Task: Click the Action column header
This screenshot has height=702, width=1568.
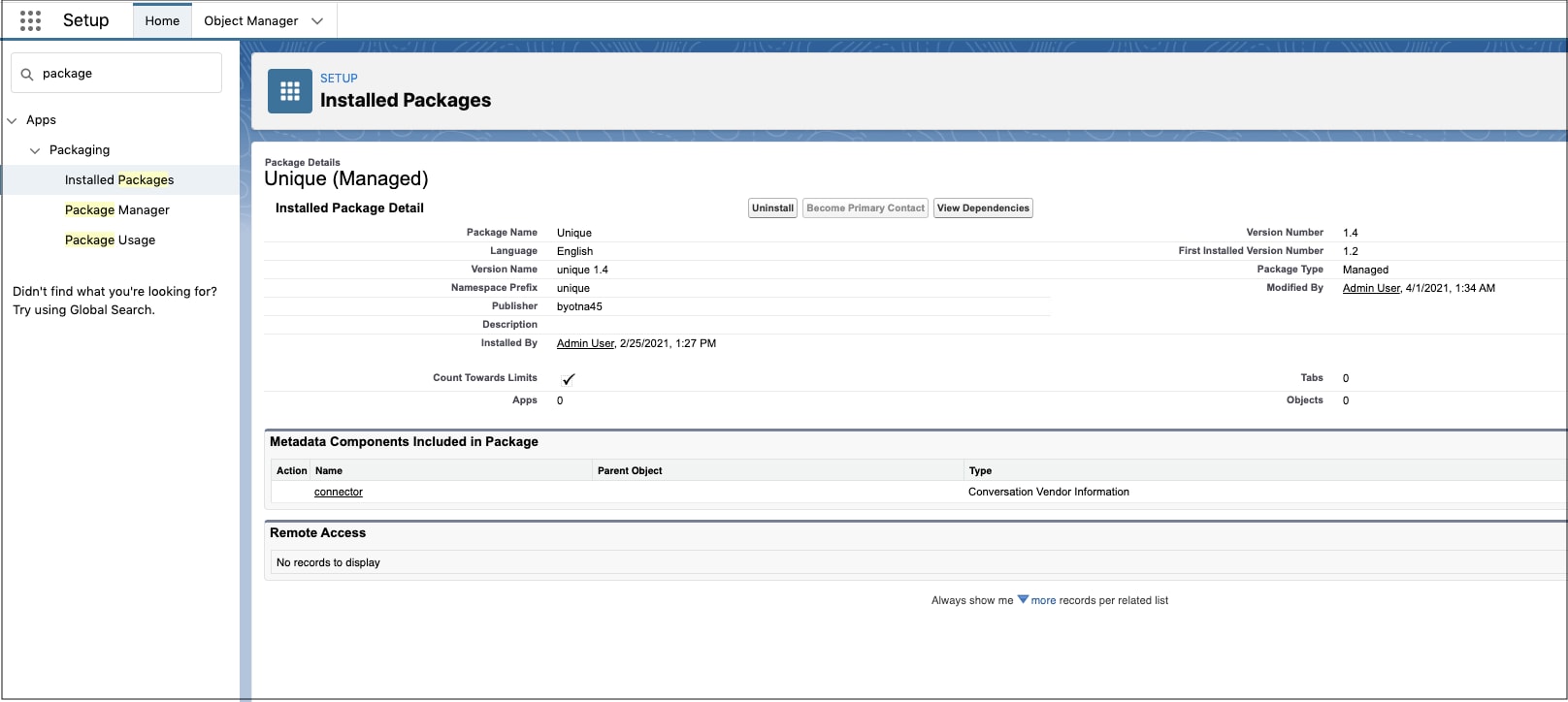Action: click(291, 471)
